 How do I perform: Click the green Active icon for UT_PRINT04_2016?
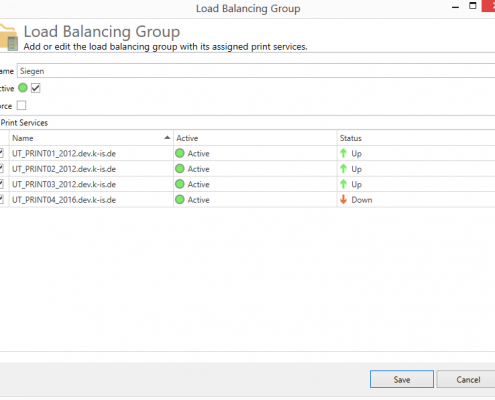180,200
